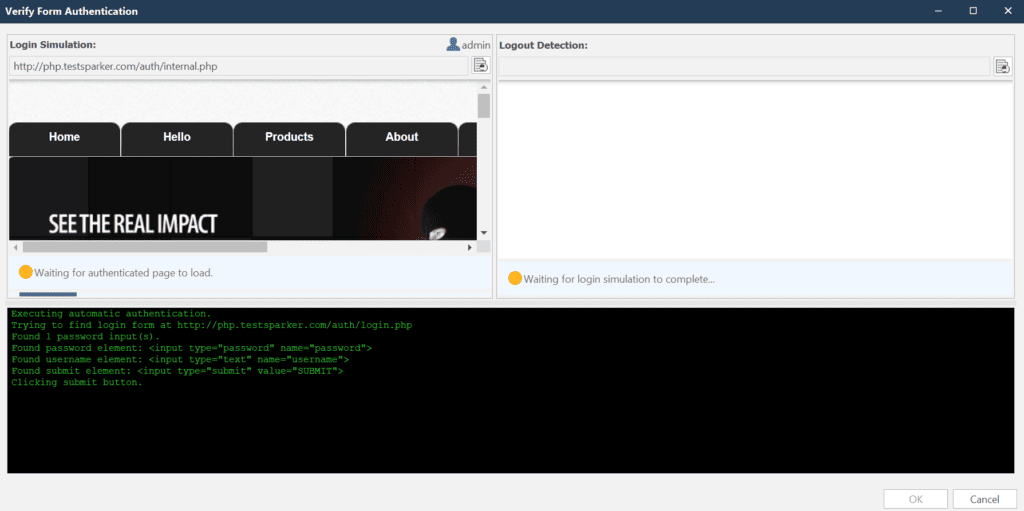Click the SEE THE REAL IMPACT banner
This screenshot has height=511, width=1024.
click(x=133, y=223)
